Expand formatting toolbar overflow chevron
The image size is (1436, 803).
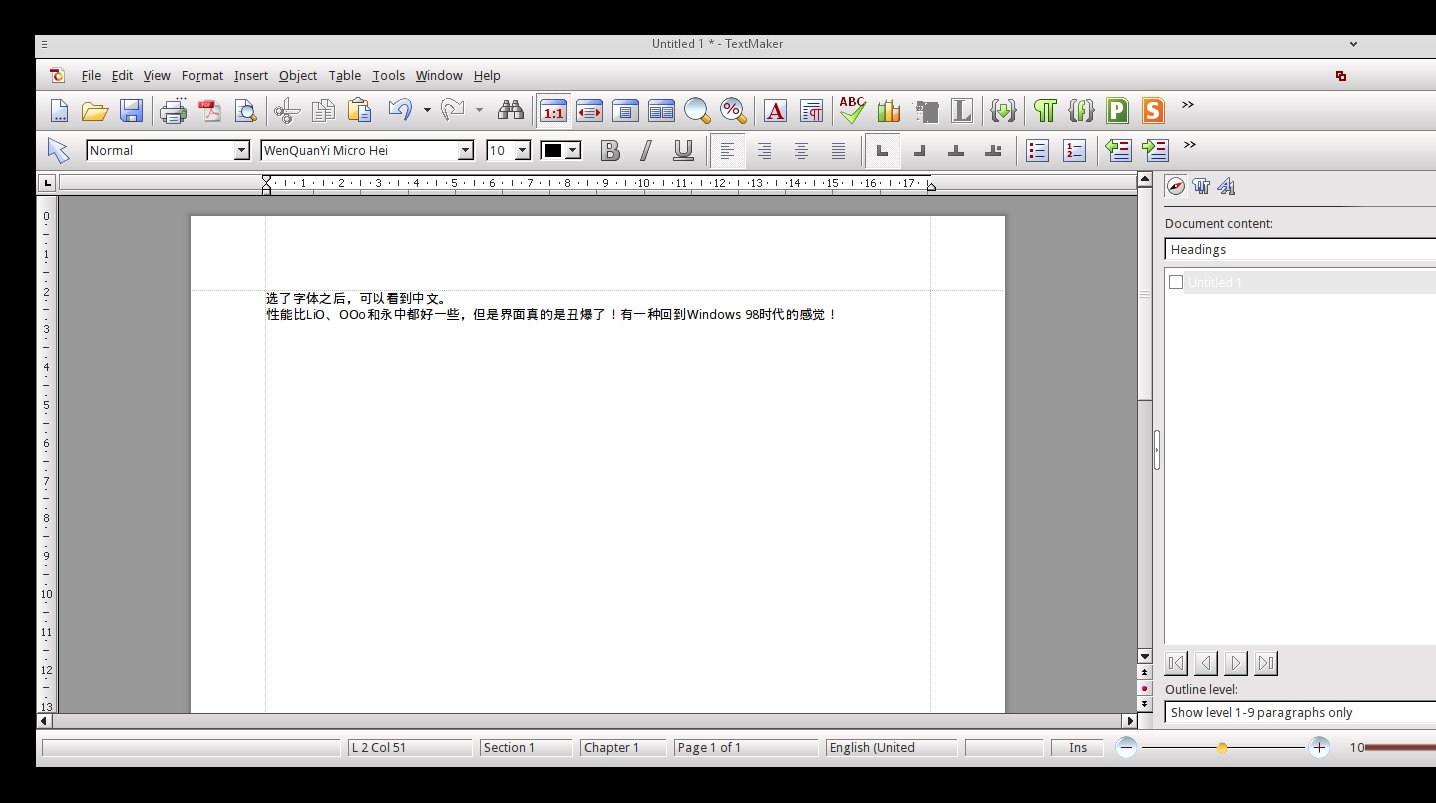(1189, 145)
